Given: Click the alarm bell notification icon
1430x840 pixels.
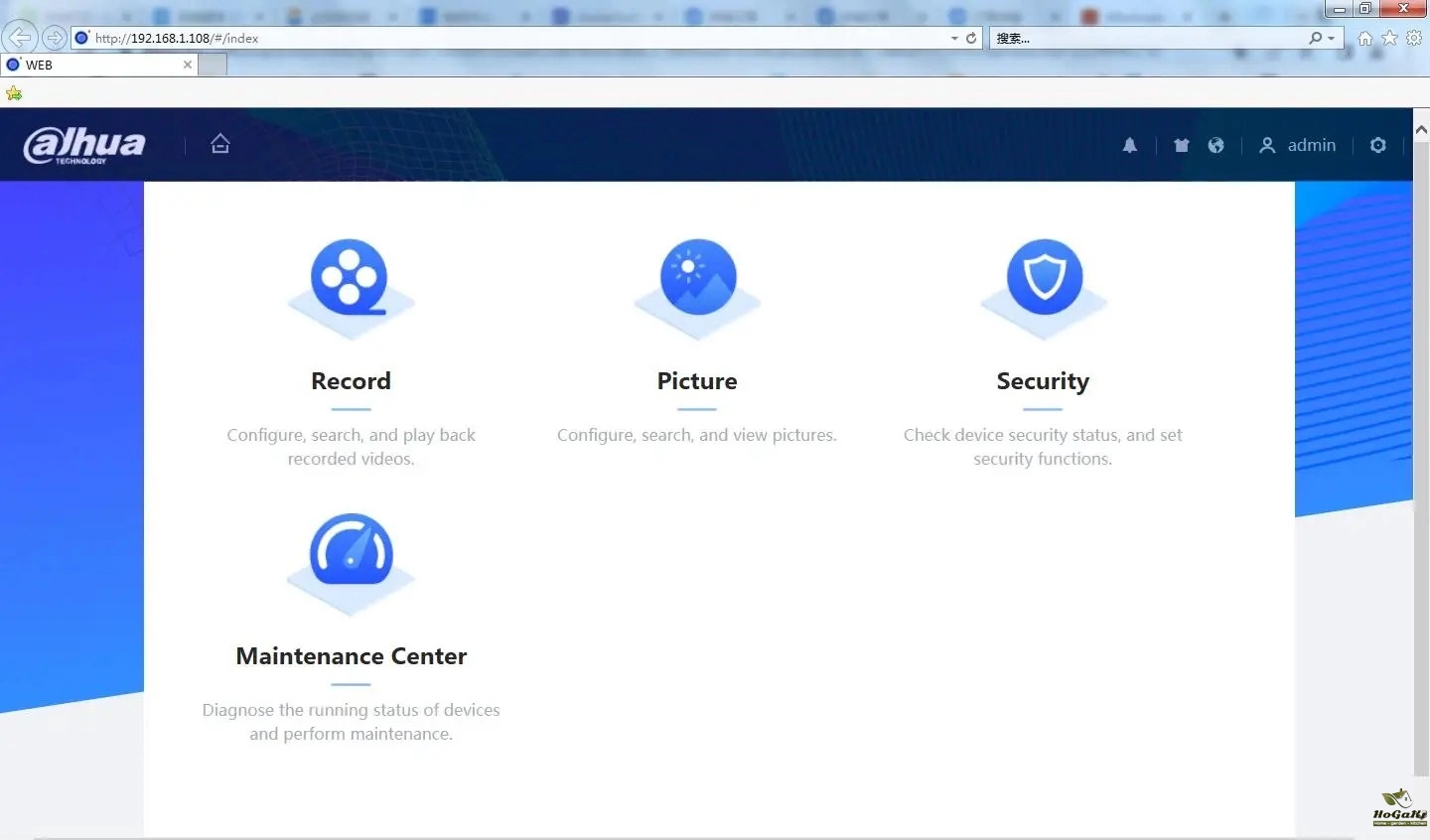Looking at the screenshot, I should pos(1130,146).
